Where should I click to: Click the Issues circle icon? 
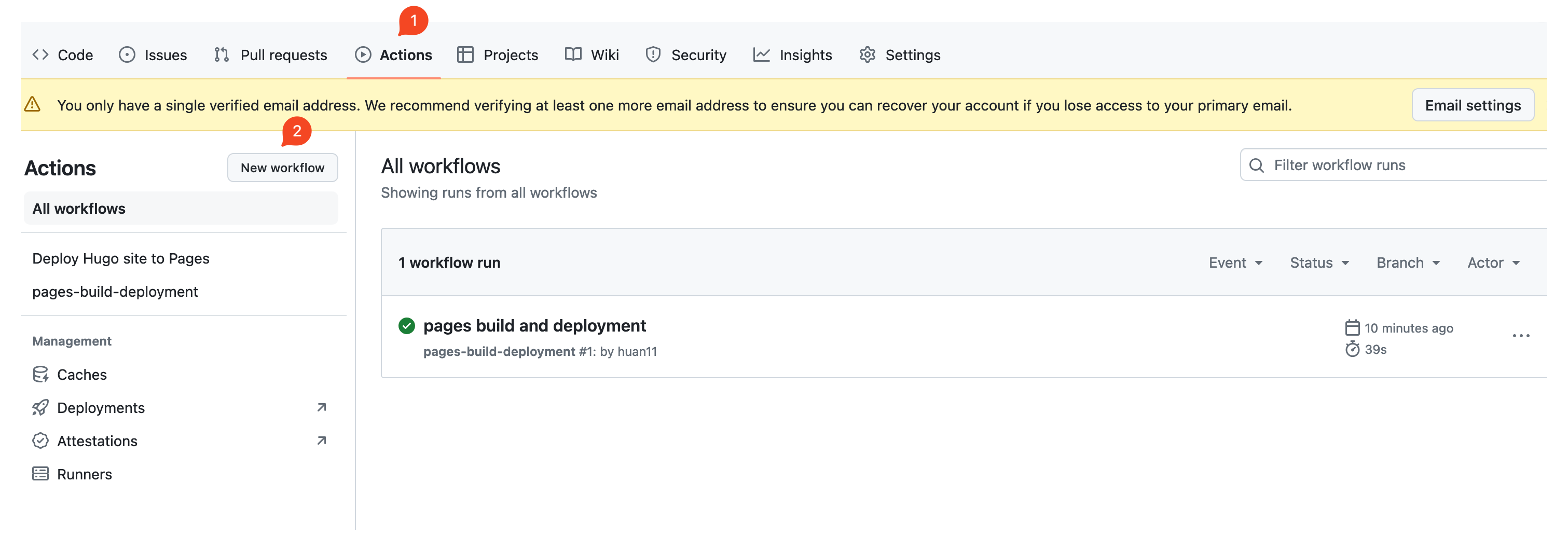tap(127, 55)
